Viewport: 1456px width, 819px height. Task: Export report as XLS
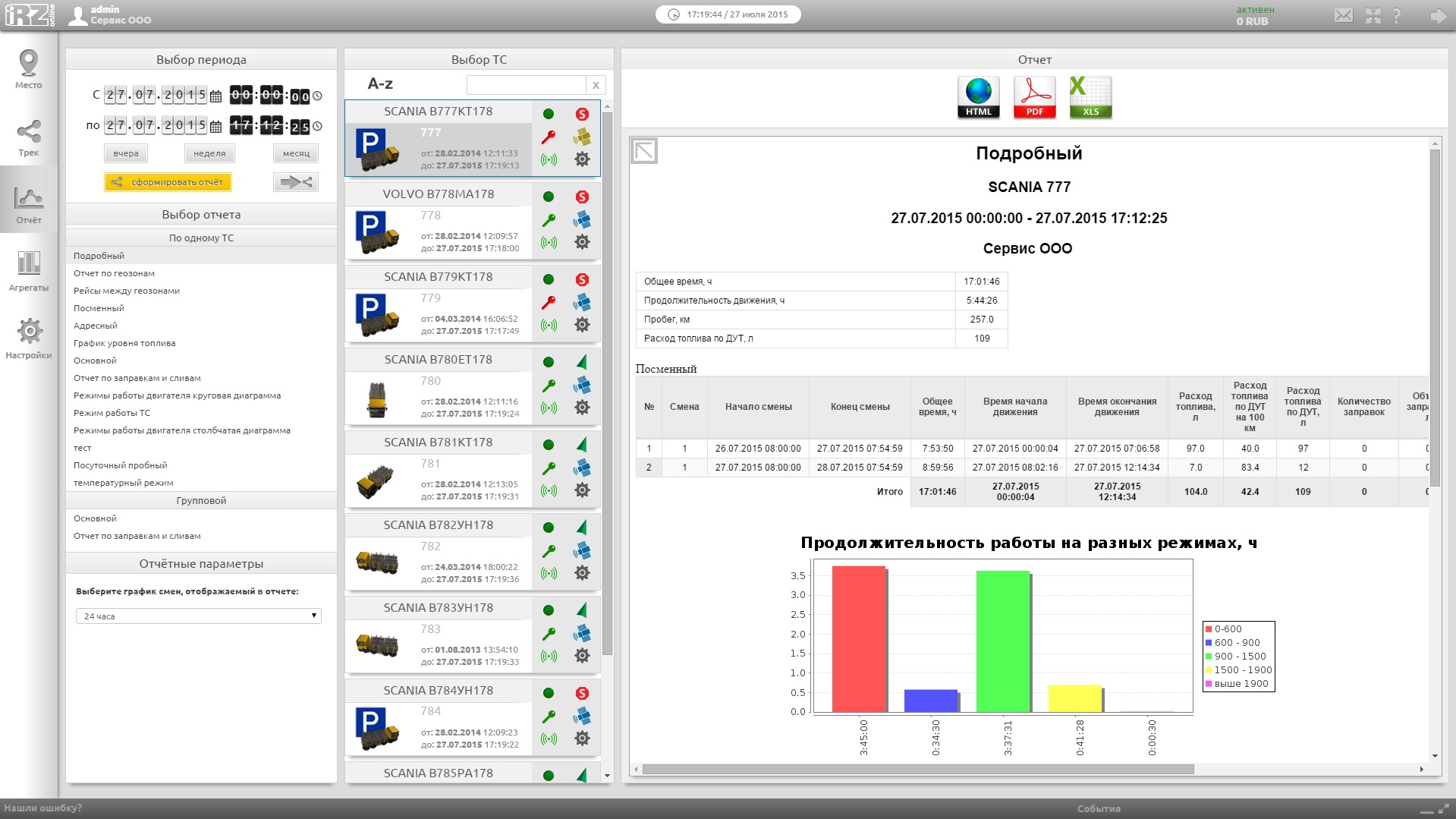point(1090,97)
